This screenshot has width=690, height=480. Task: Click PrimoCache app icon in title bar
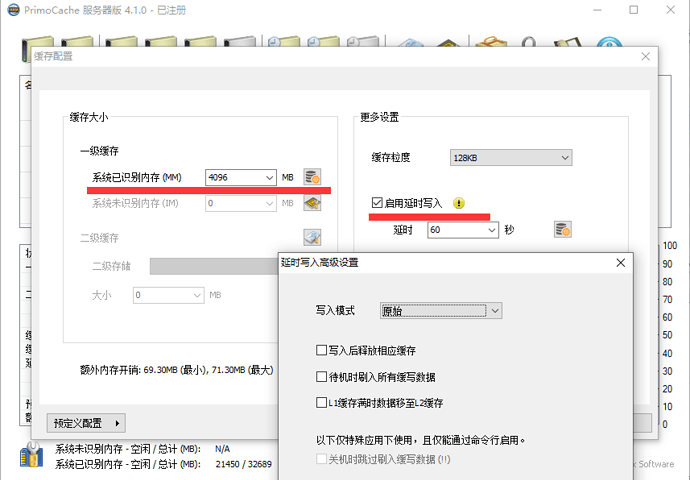pos(14,10)
